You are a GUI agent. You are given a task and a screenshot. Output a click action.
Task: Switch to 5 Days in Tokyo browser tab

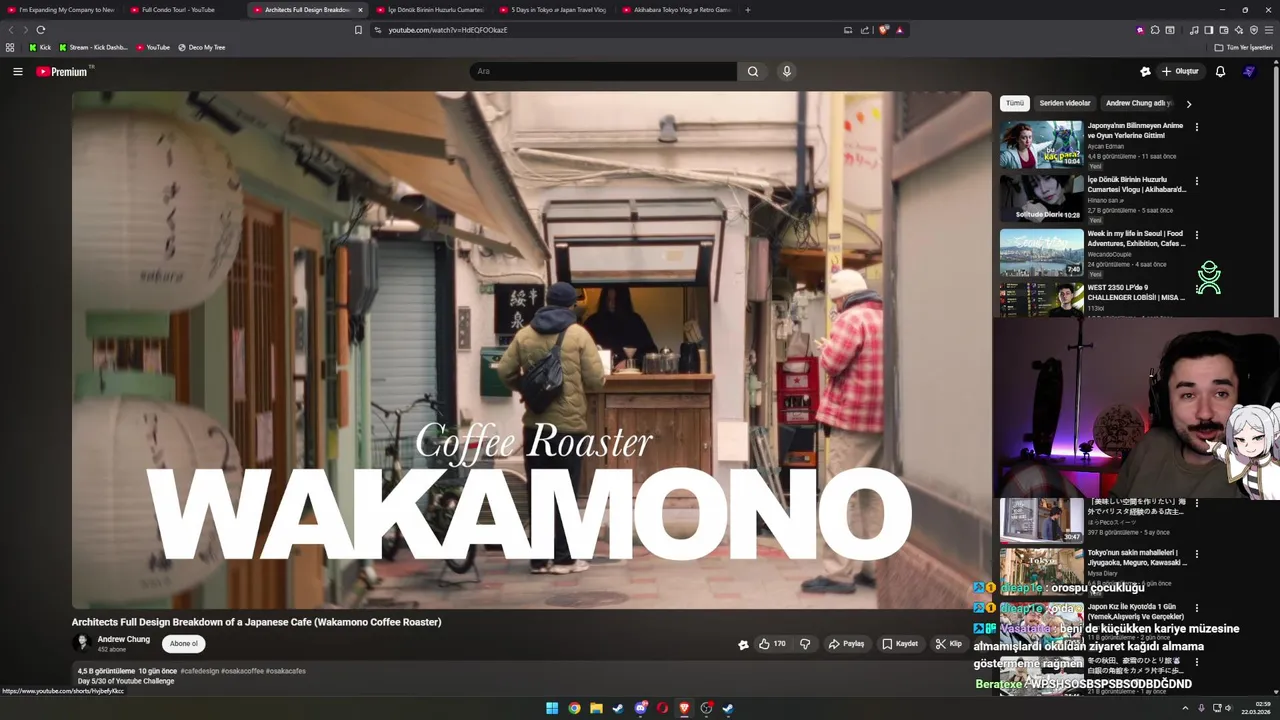(553, 10)
